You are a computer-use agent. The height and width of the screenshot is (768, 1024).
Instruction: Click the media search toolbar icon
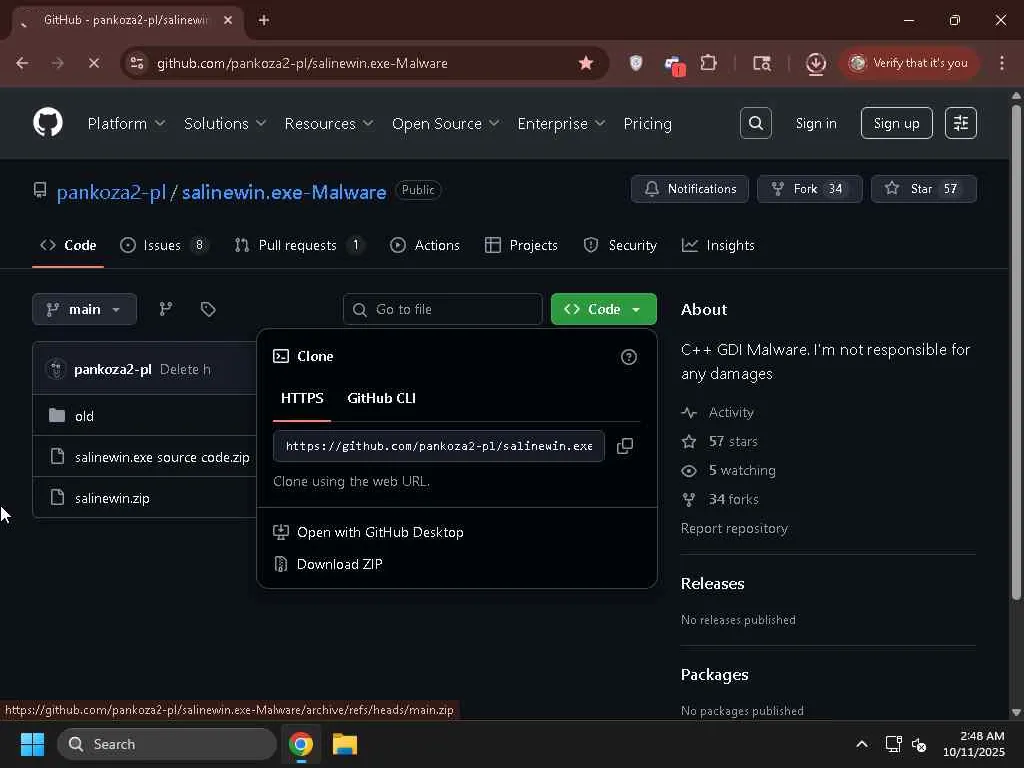tap(761, 63)
